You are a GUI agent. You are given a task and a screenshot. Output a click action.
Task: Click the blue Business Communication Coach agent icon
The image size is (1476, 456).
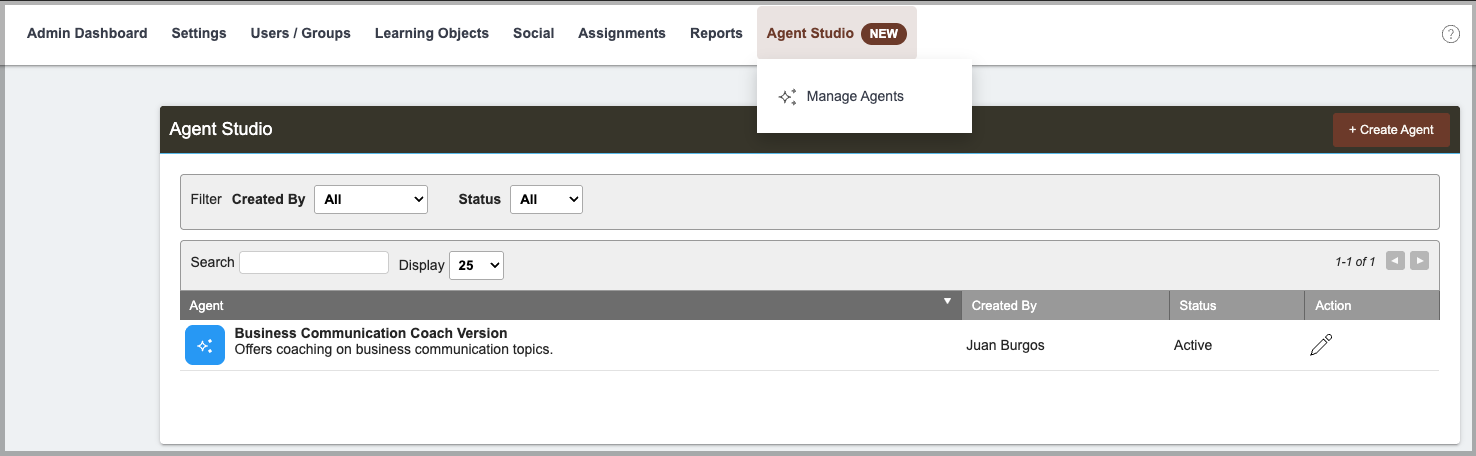click(x=205, y=345)
